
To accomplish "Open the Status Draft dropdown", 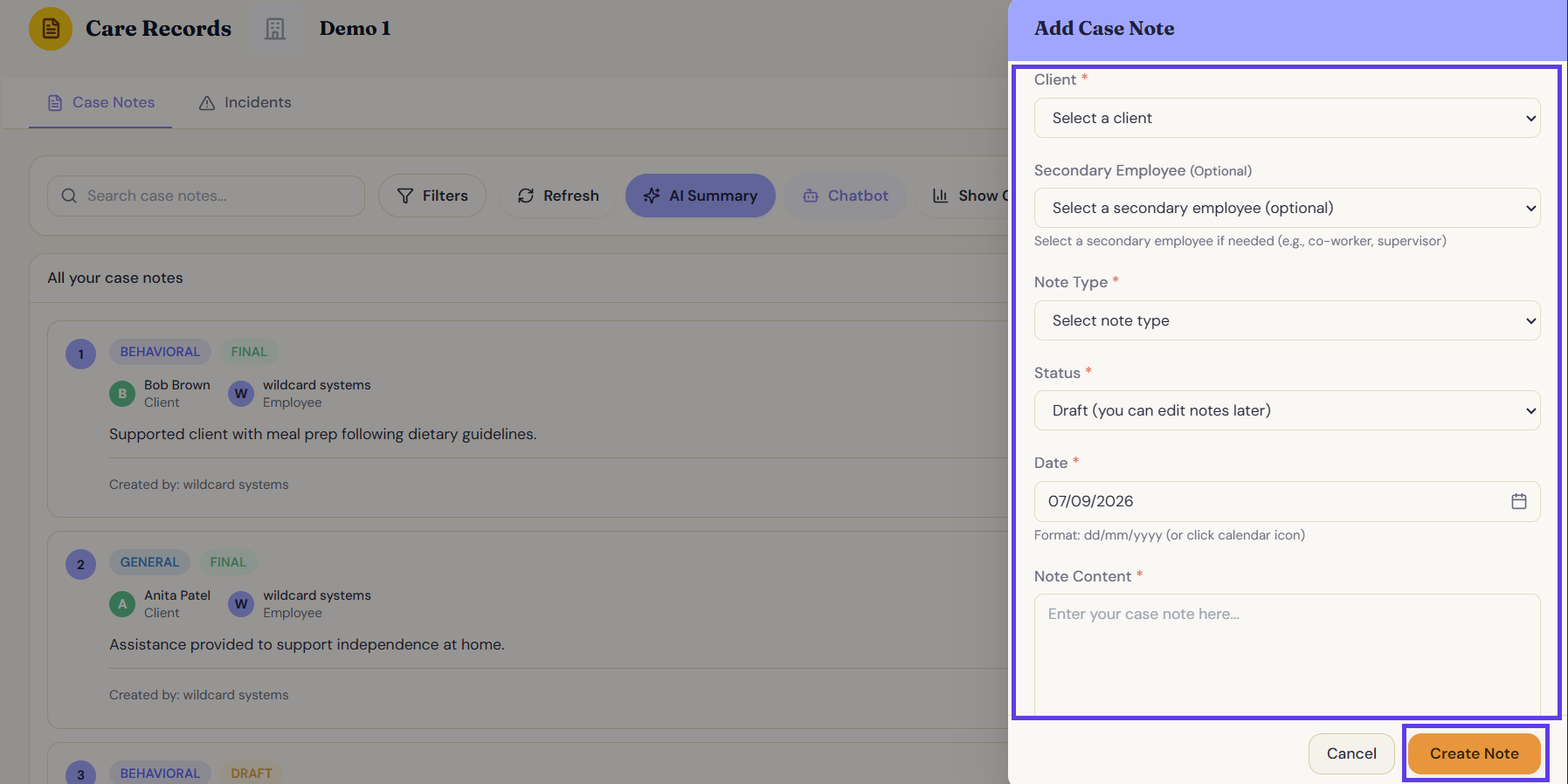I will pyautogui.click(x=1287, y=410).
